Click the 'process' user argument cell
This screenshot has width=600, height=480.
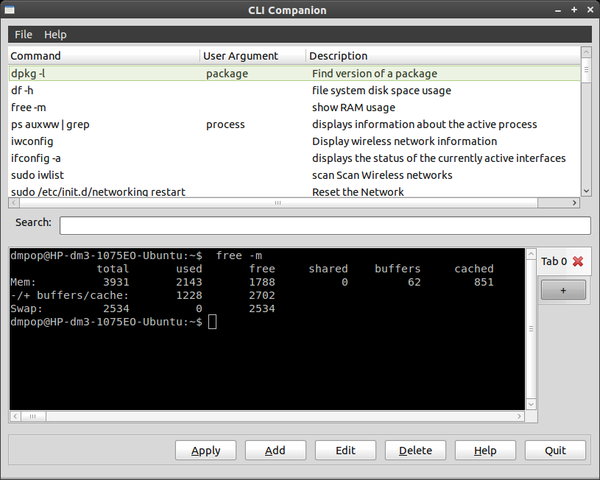coord(225,124)
